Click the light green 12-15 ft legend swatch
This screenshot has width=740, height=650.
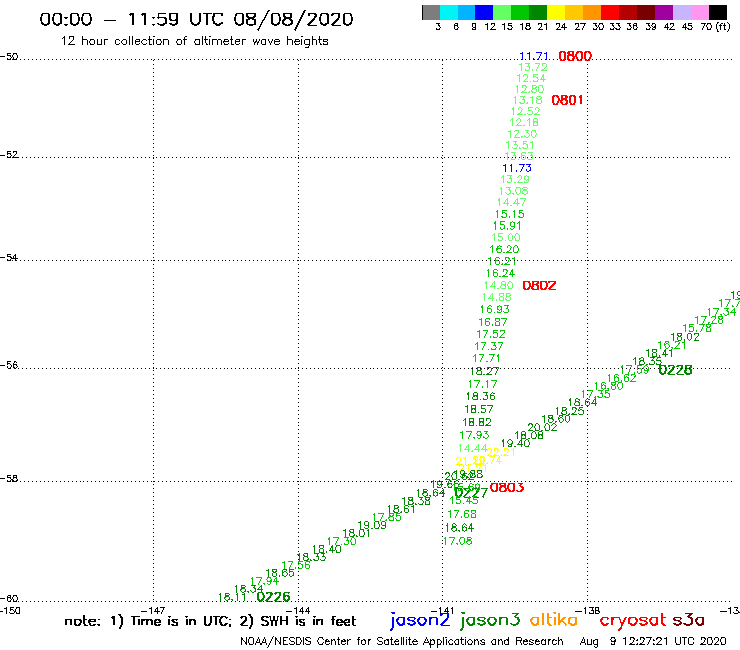point(502,12)
